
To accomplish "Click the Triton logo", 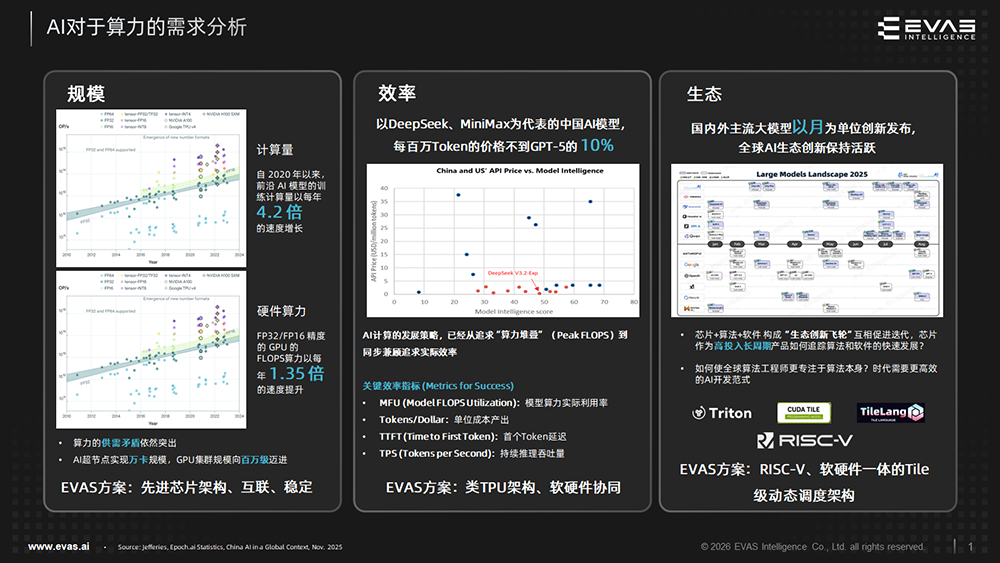I will (722, 413).
